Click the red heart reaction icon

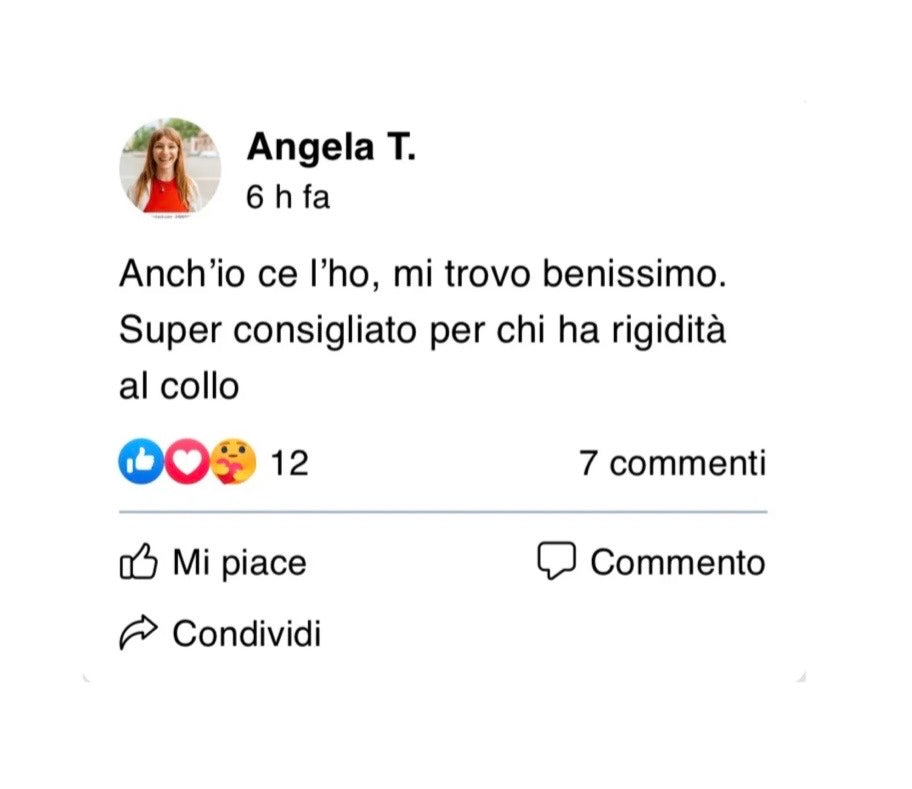(187, 462)
